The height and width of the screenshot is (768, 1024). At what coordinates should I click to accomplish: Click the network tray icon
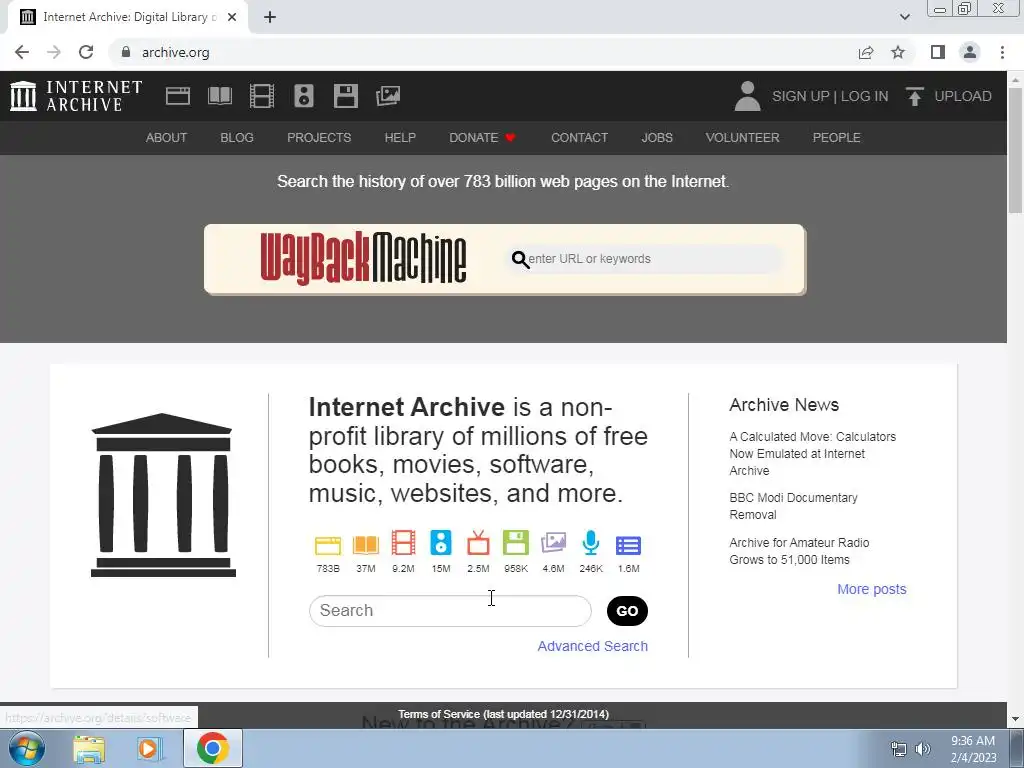(x=899, y=749)
